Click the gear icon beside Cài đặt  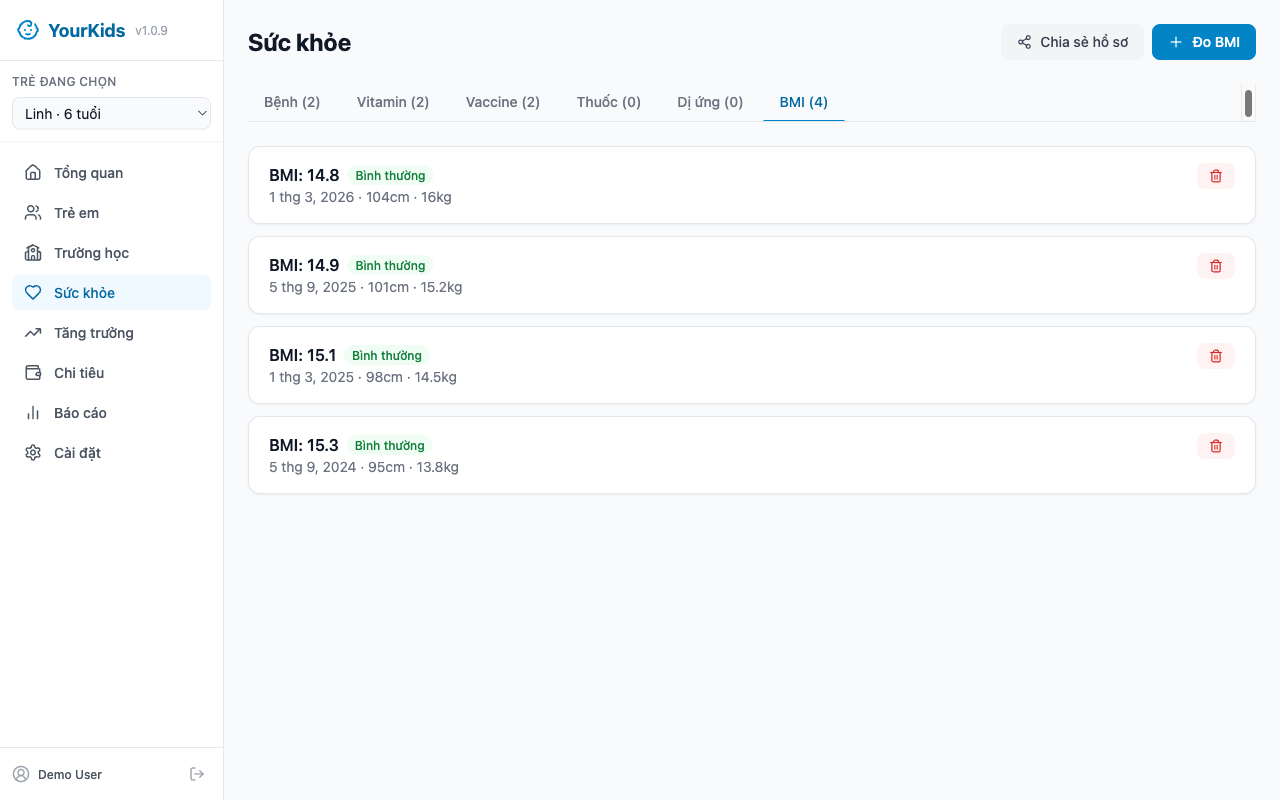33,453
